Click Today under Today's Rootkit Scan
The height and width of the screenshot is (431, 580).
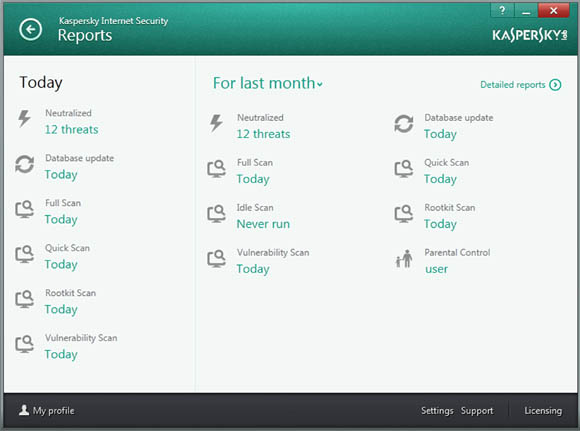coord(61,309)
